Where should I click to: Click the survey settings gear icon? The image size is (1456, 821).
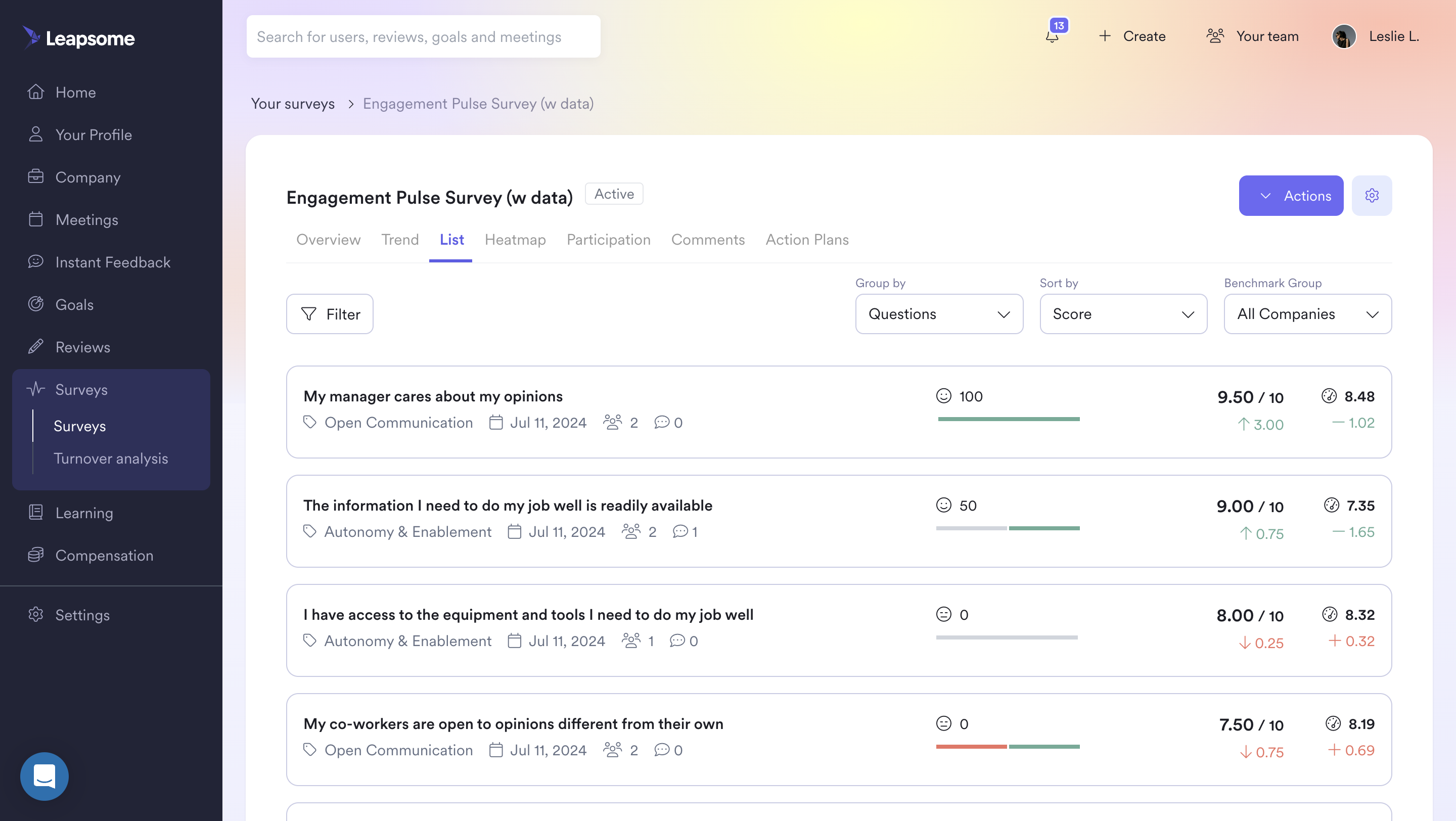click(x=1371, y=196)
